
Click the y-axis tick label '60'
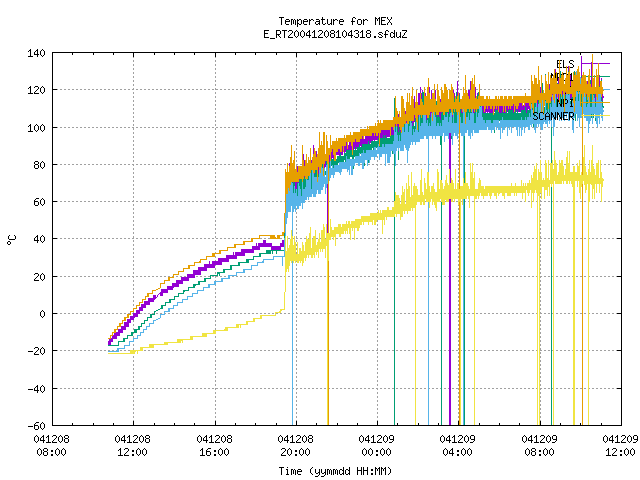coord(40,202)
